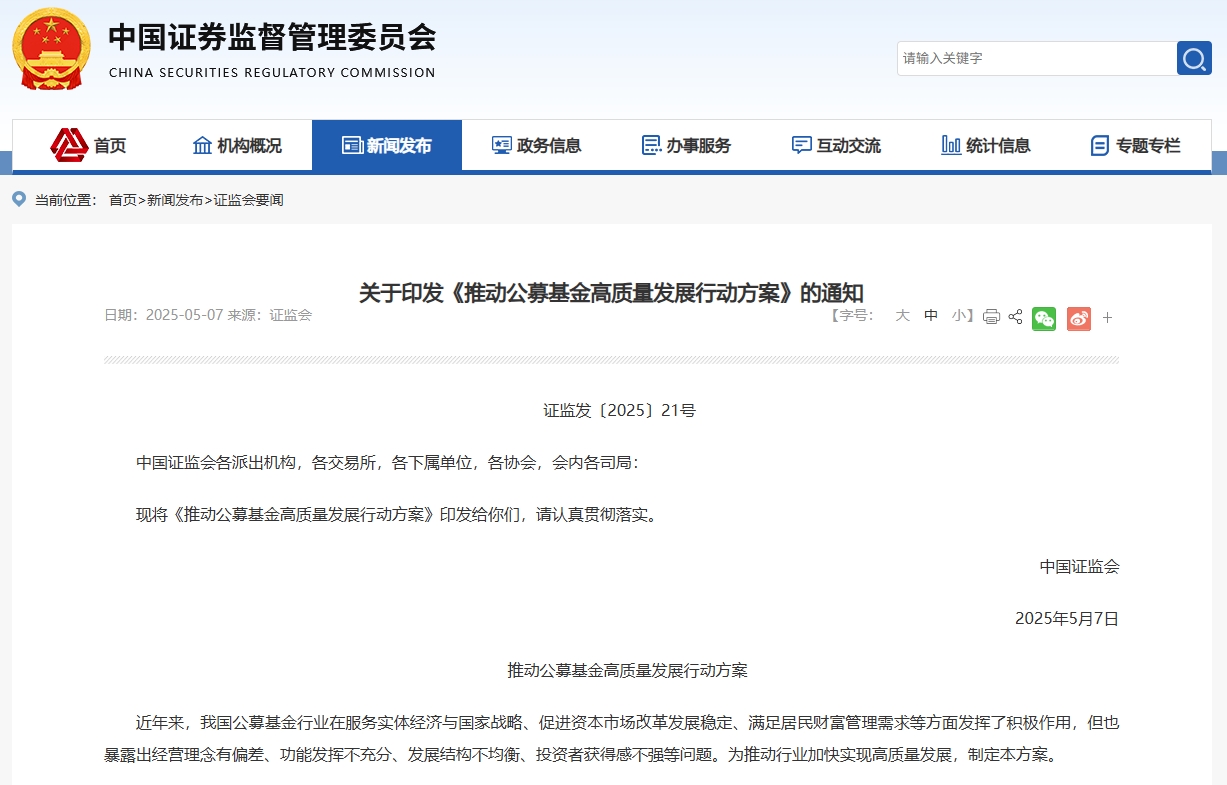1227x785 pixels.
Task: Click the 证监会要闻 breadcrumb link
Action: (x=249, y=200)
